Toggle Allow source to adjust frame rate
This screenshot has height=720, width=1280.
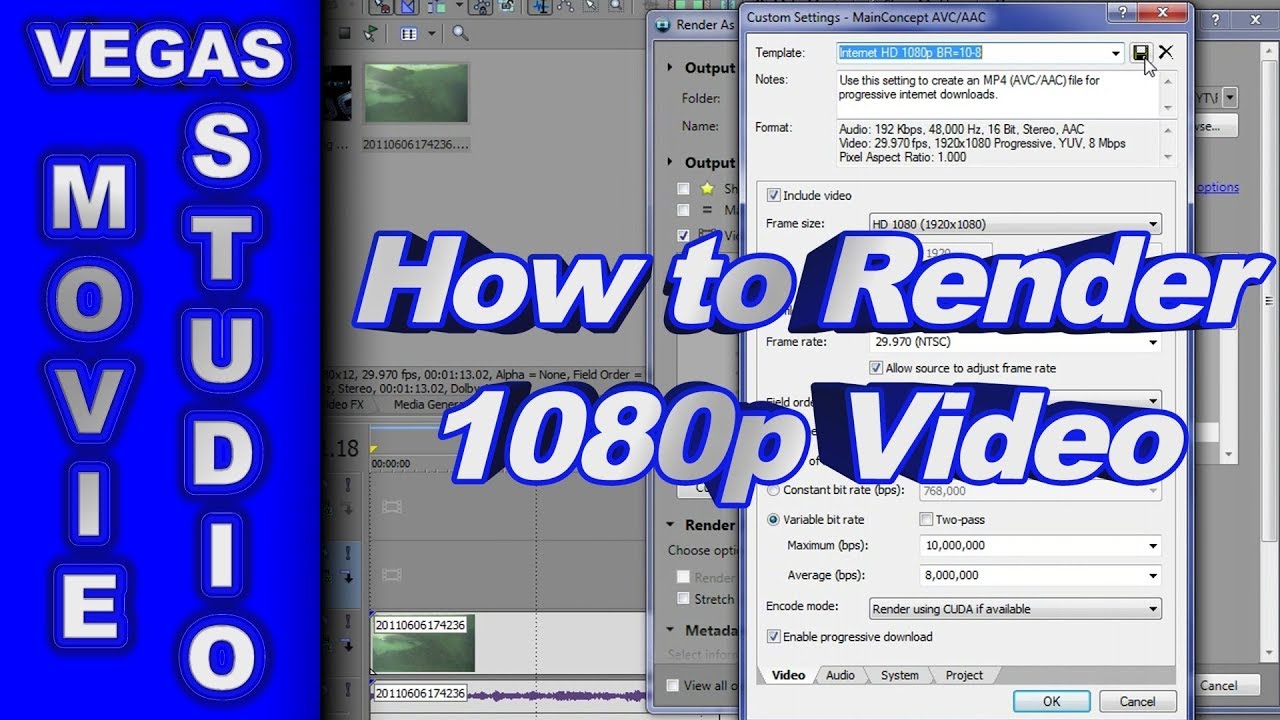876,368
